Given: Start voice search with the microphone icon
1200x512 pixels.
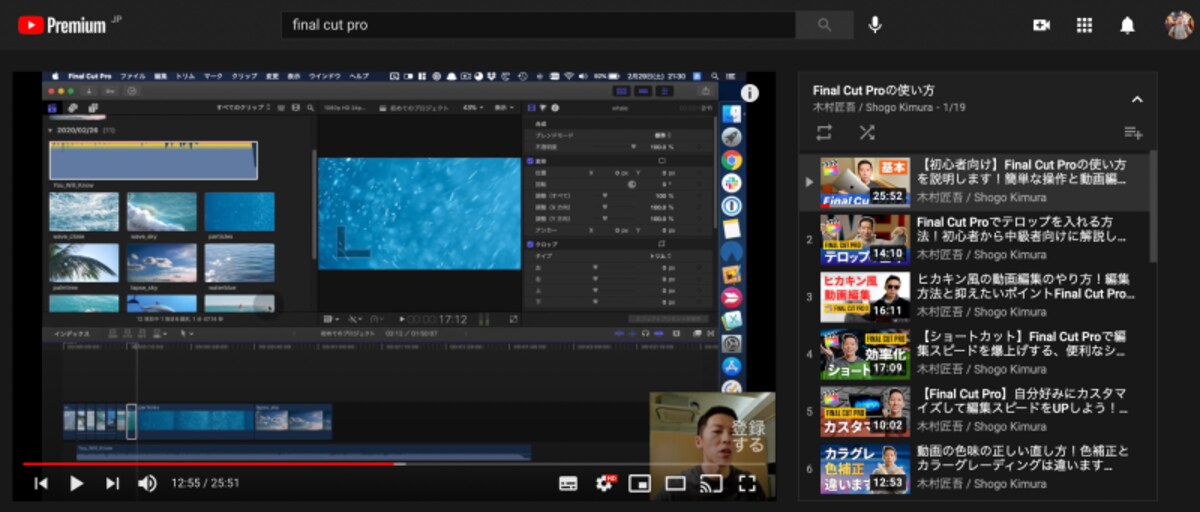Looking at the screenshot, I should coord(875,25).
